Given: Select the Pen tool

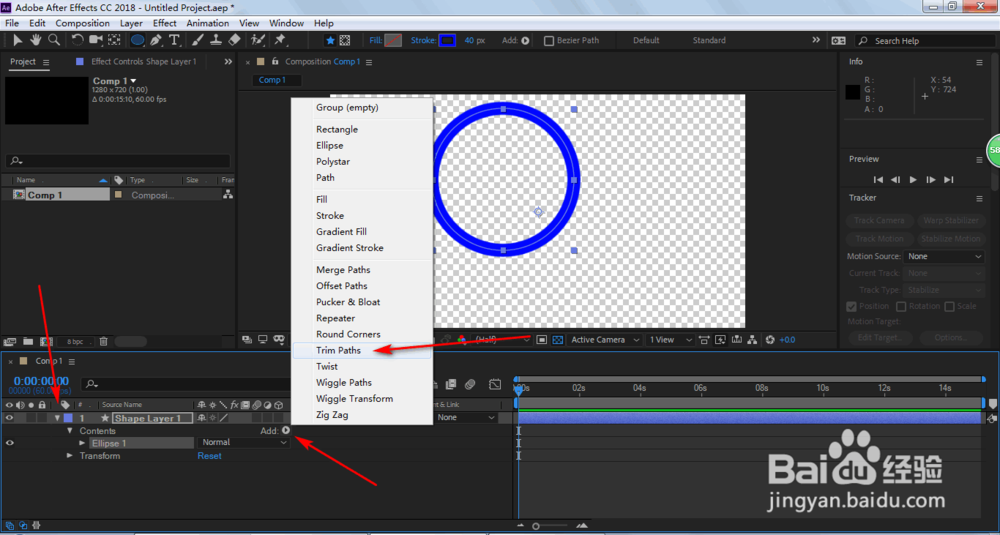Looking at the screenshot, I should tap(156, 40).
